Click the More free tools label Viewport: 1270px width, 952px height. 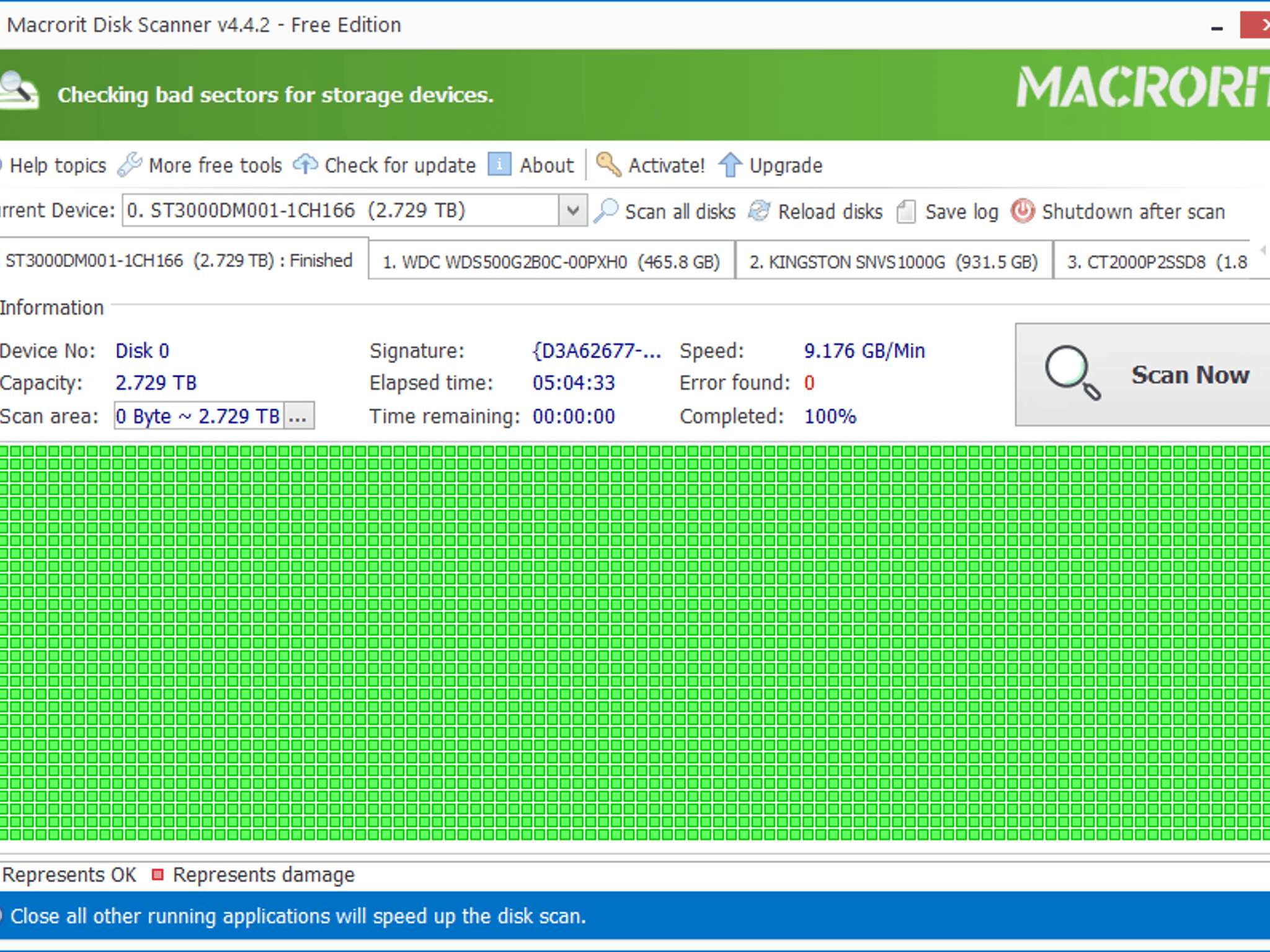(215, 165)
